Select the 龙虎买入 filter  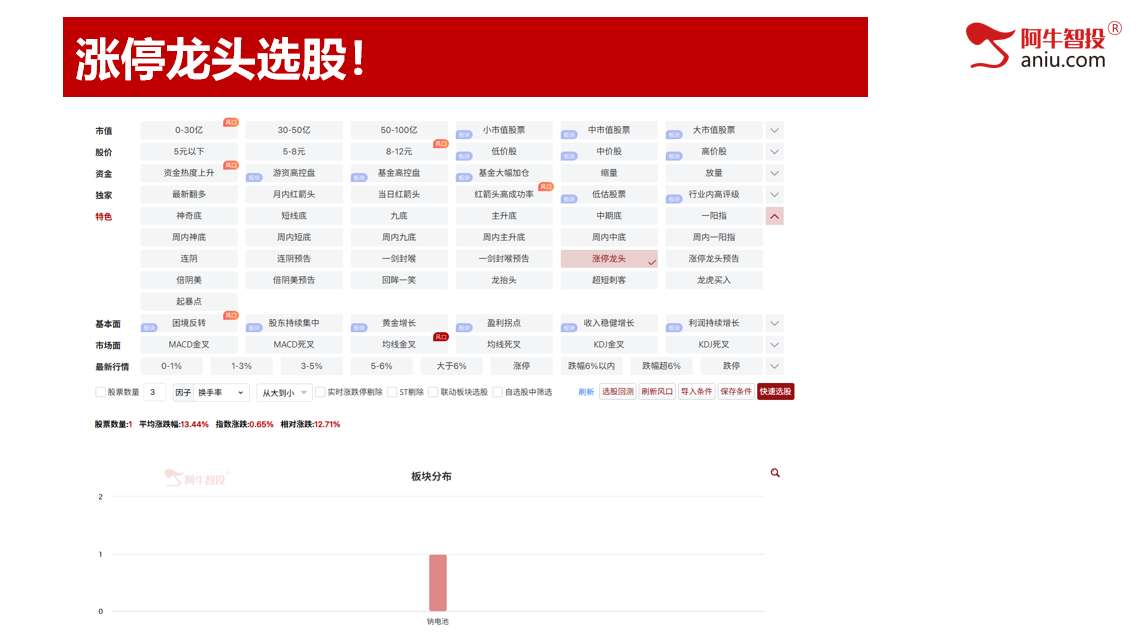[x=714, y=280]
